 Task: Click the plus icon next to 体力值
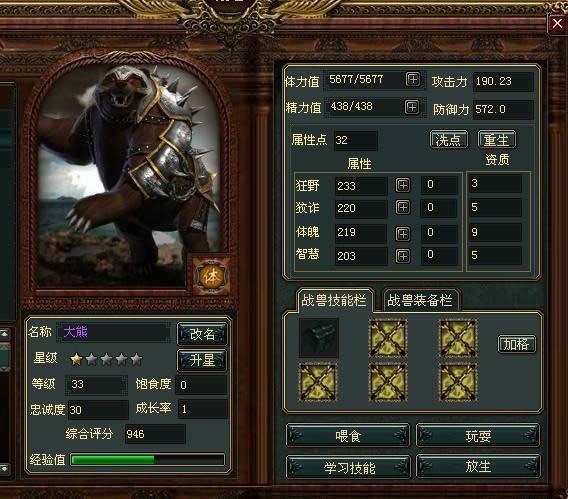[413, 79]
